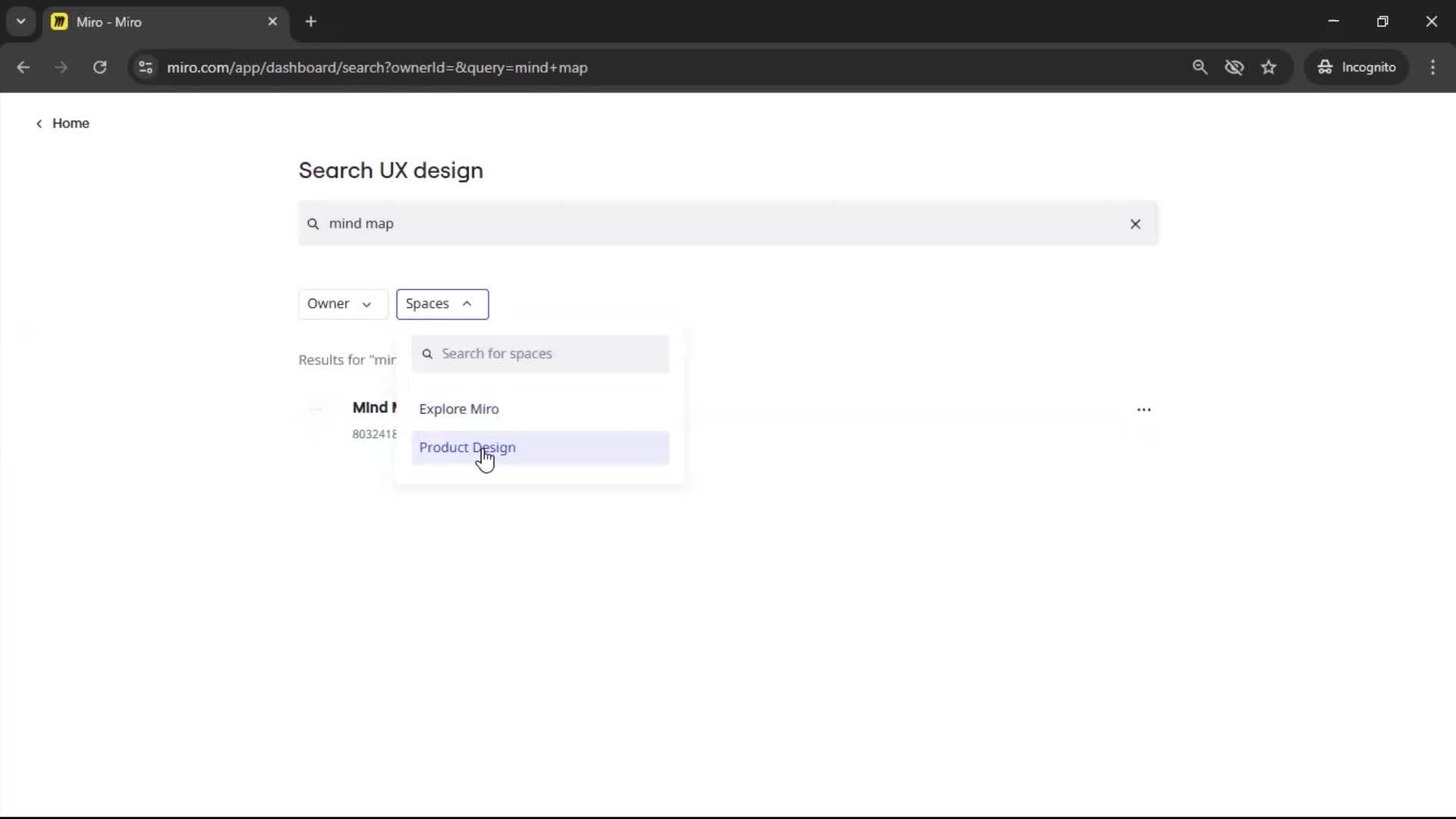The height and width of the screenshot is (819, 1456).
Task: Click the address bar URL
Action: (x=377, y=67)
